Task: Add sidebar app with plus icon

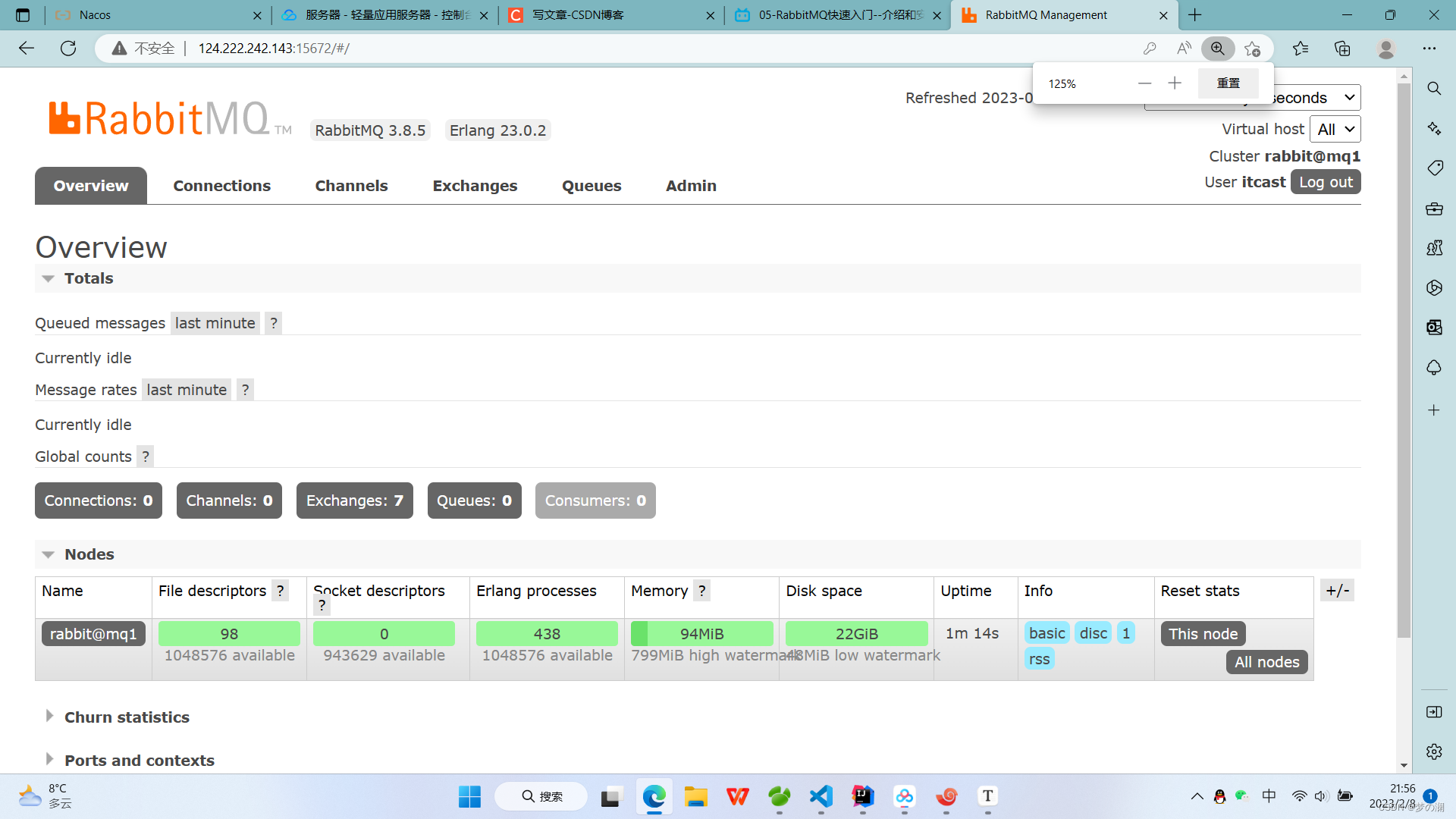Action: (1434, 410)
